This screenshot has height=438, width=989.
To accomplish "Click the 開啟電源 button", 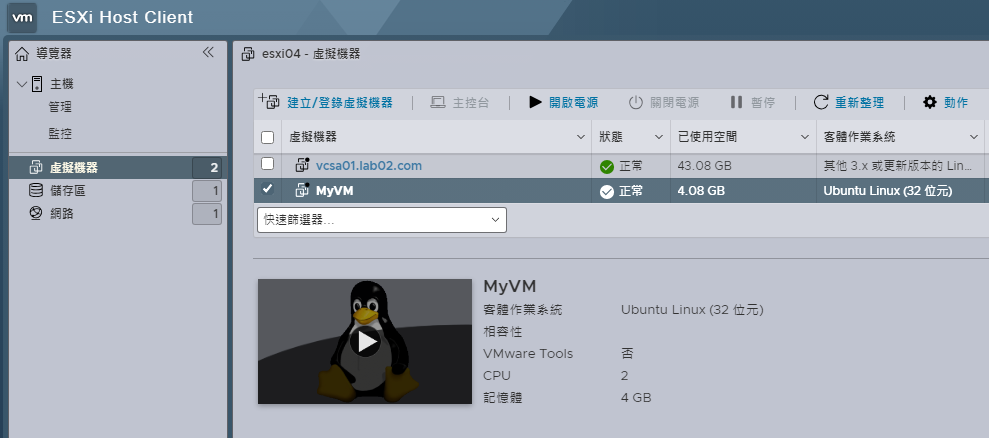I will pos(563,102).
